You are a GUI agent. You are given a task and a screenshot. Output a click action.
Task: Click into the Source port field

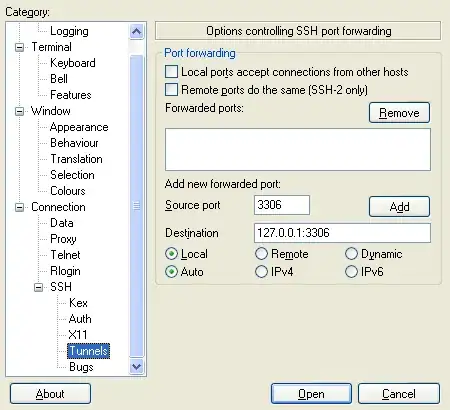[x=282, y=205]
